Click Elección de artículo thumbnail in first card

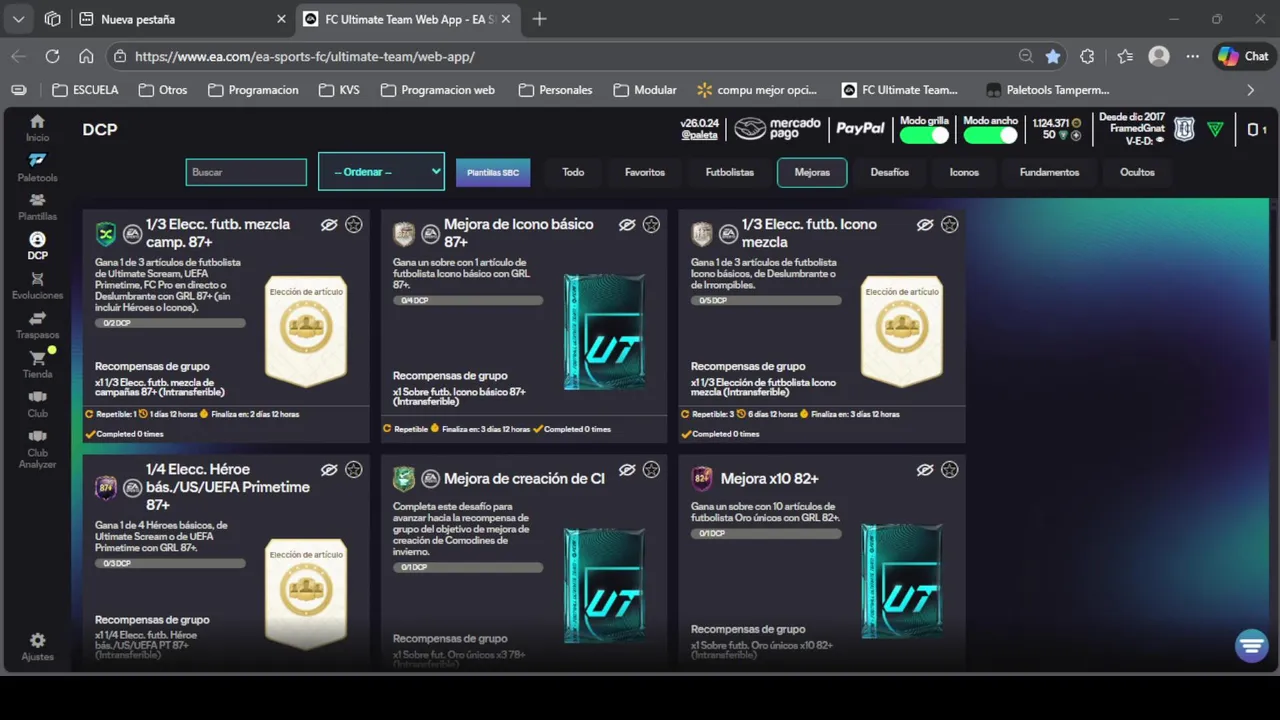click(x=306, y=332)
